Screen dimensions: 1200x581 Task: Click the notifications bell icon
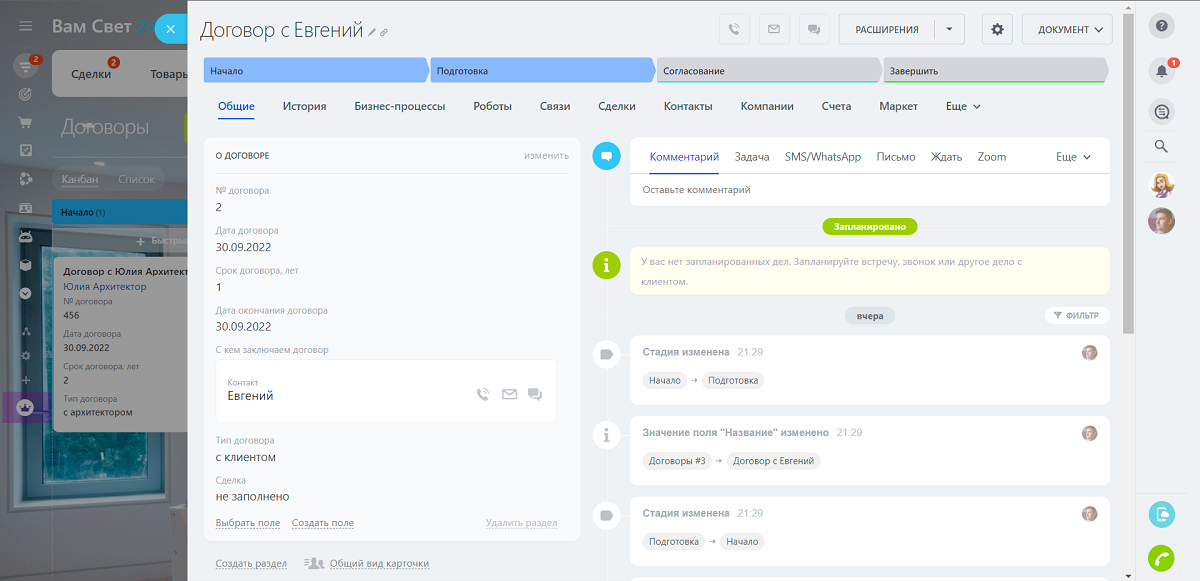[1161, 70]
